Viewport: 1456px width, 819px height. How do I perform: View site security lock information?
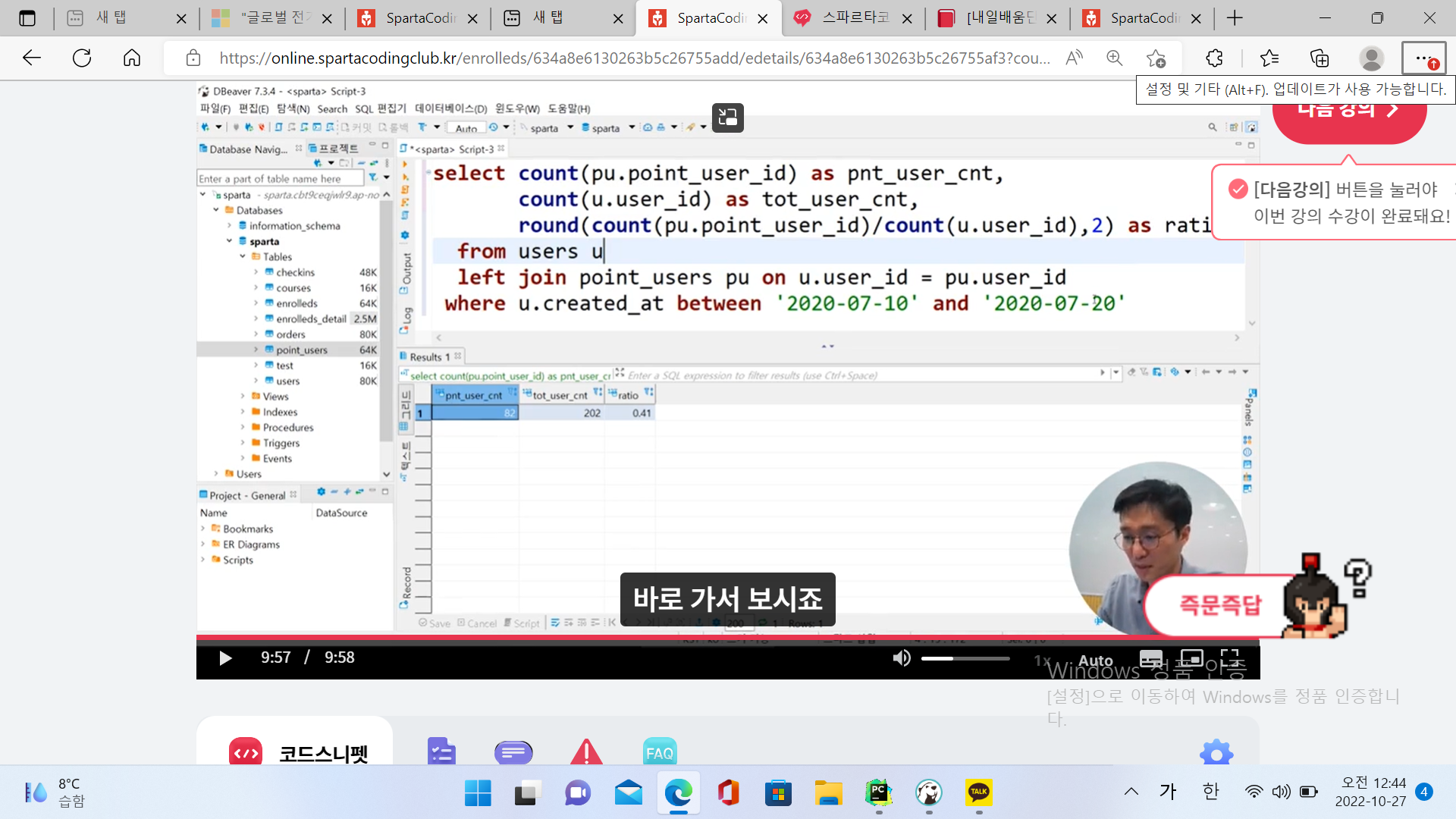click(193, 58)
